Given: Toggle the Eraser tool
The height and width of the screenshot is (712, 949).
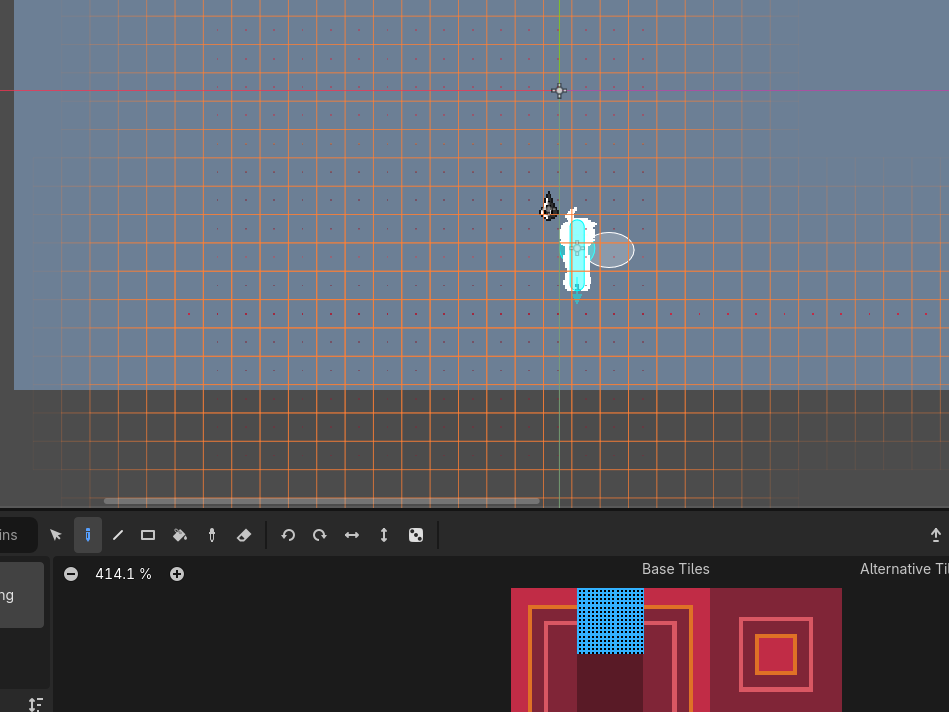Looking at the screenshot, I should (x=244, y=535).
